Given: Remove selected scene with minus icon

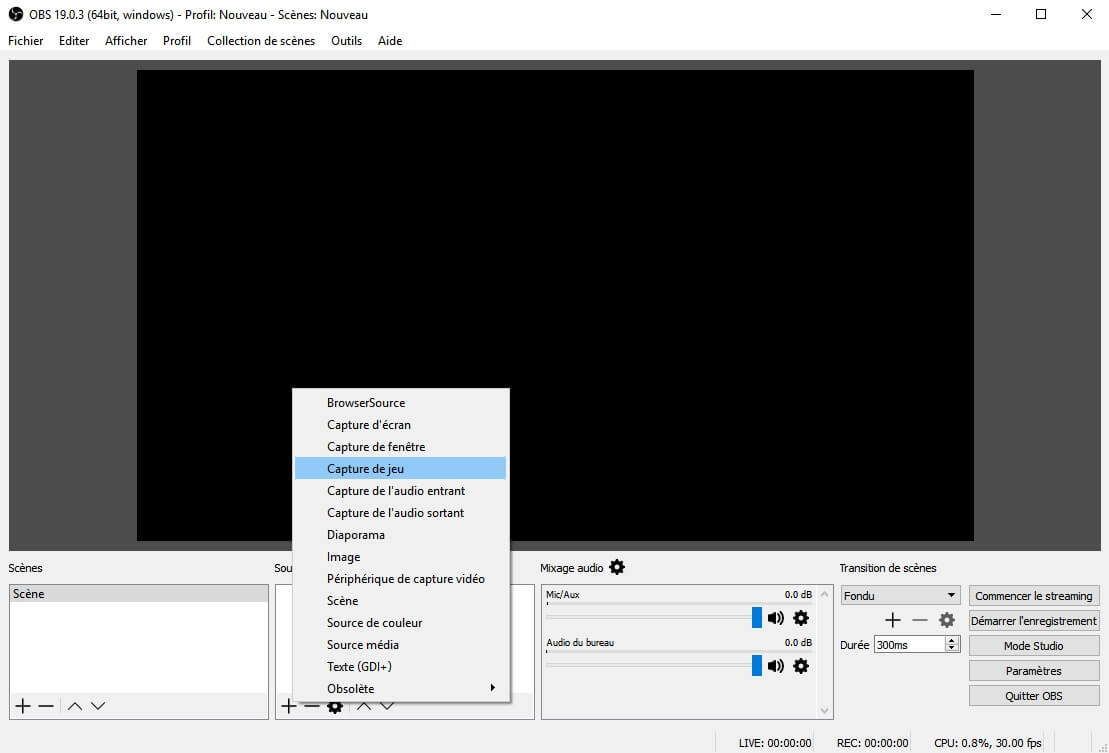Looking at the screenshot, I should [x=46, y=706].
